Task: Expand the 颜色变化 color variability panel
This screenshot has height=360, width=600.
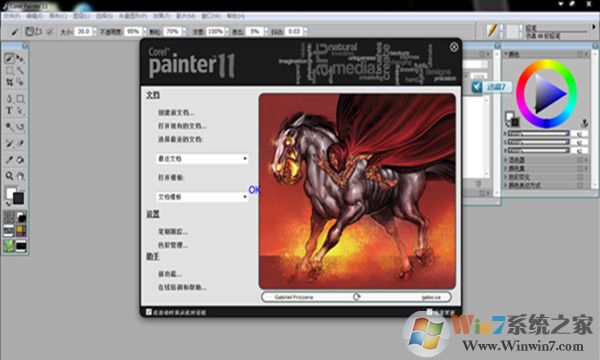Action: pyautogui.click(x=505, y=177)
